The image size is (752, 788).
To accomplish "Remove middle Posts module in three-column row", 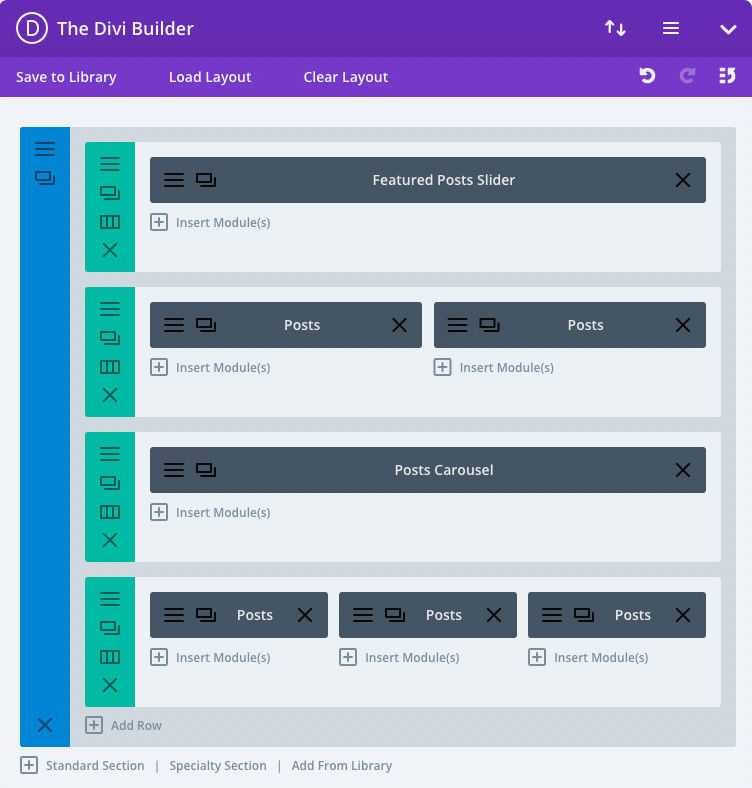I will [494, 615].
